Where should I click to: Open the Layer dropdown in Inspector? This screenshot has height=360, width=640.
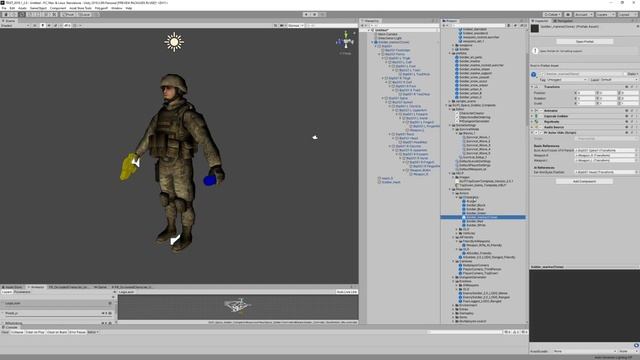point(619,80)
